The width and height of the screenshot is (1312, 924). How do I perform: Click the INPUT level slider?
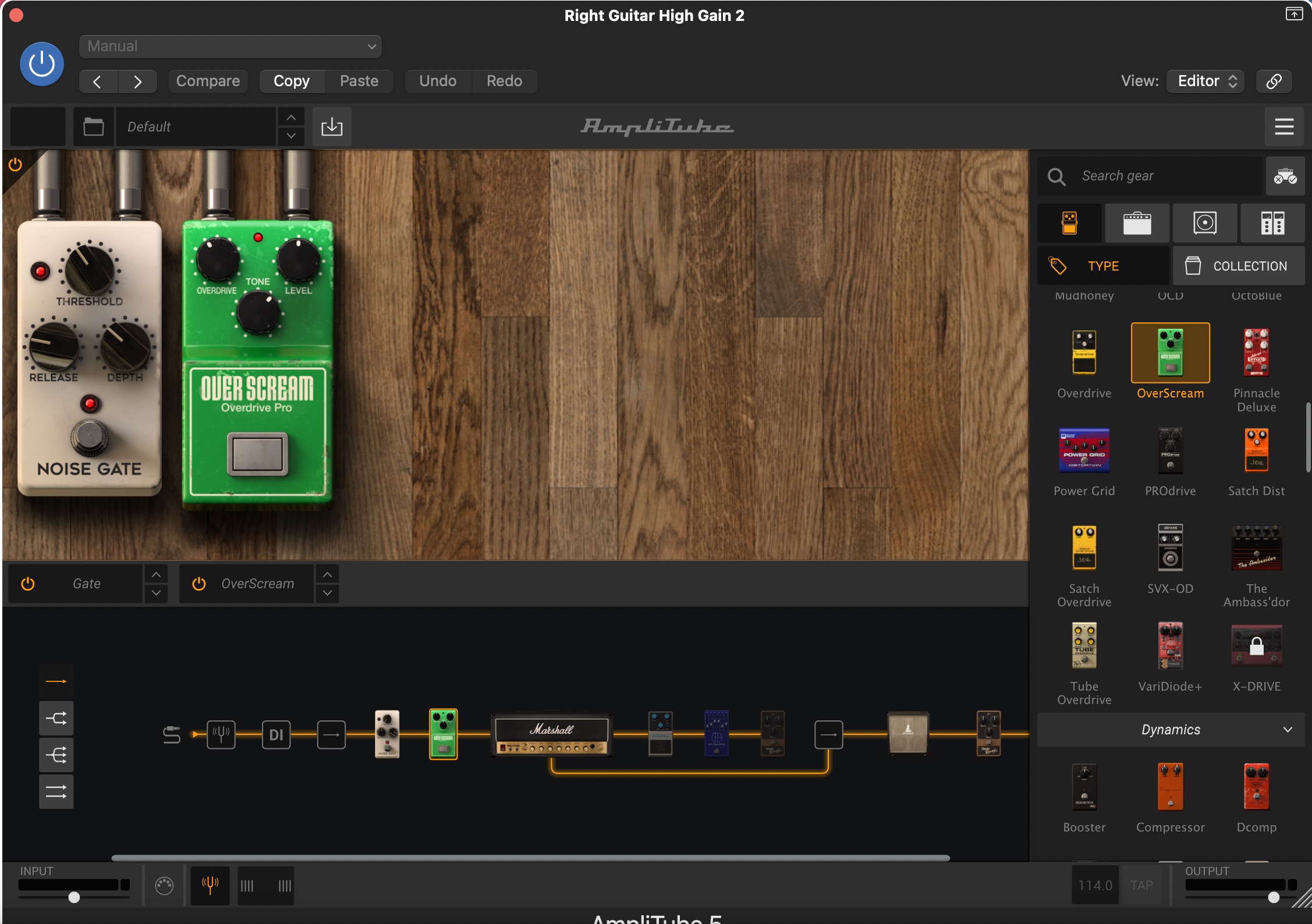coord(74,897)
